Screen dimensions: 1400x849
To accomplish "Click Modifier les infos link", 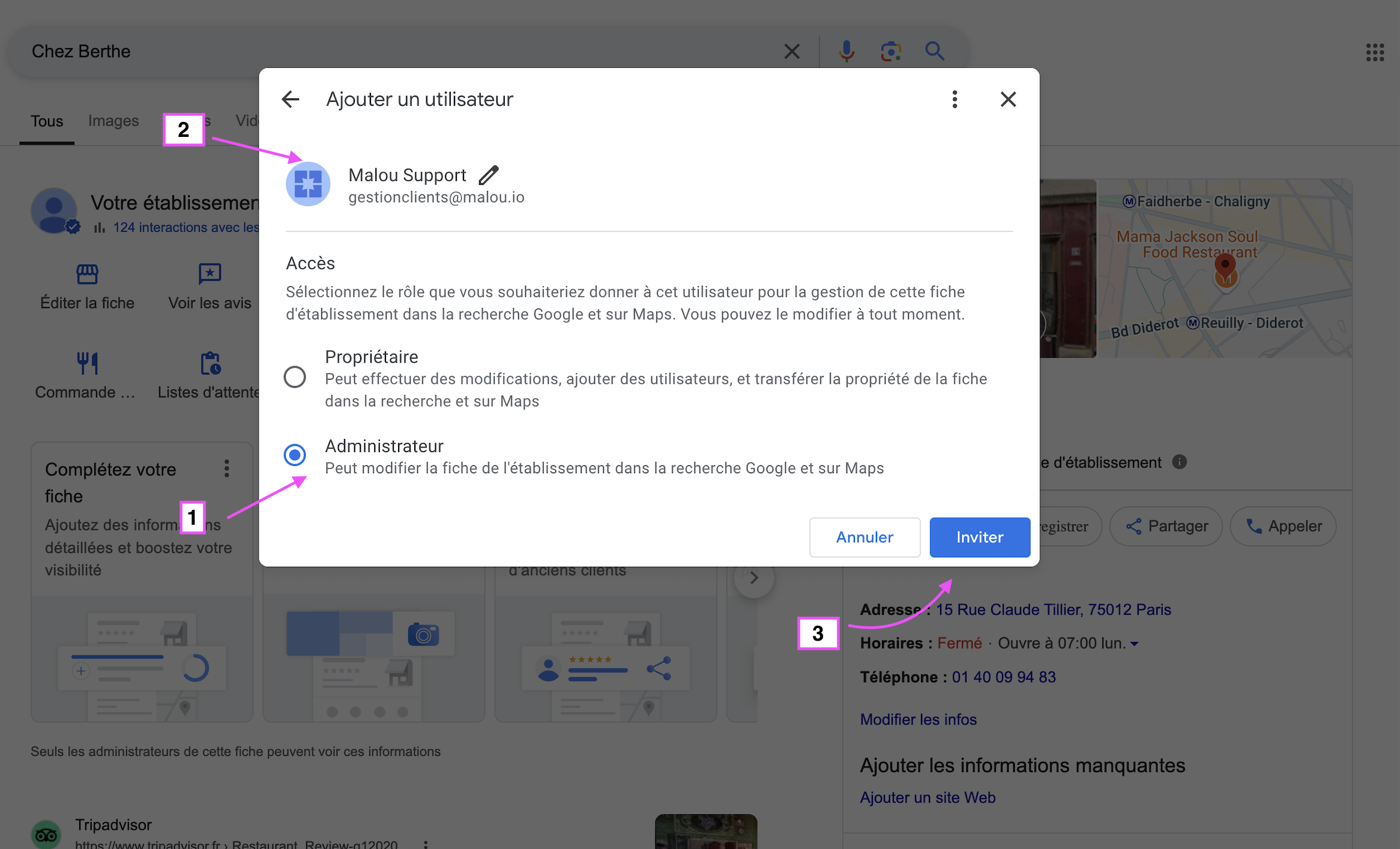I will [x=918, y=719].
